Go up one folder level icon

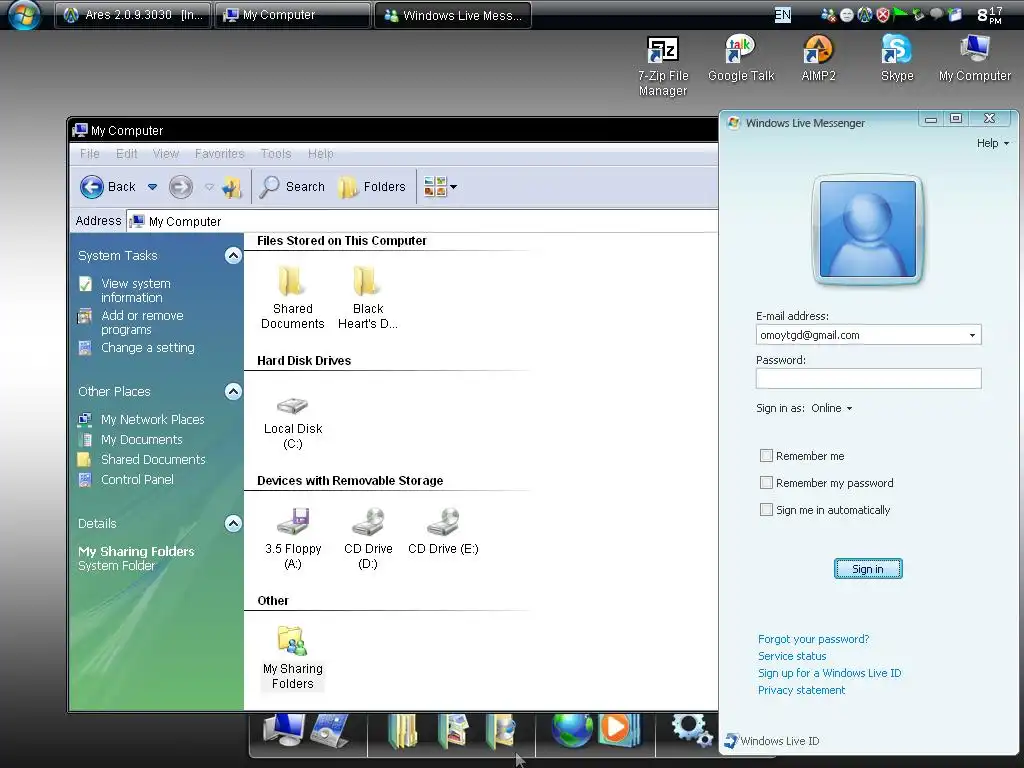click(231, 187)
